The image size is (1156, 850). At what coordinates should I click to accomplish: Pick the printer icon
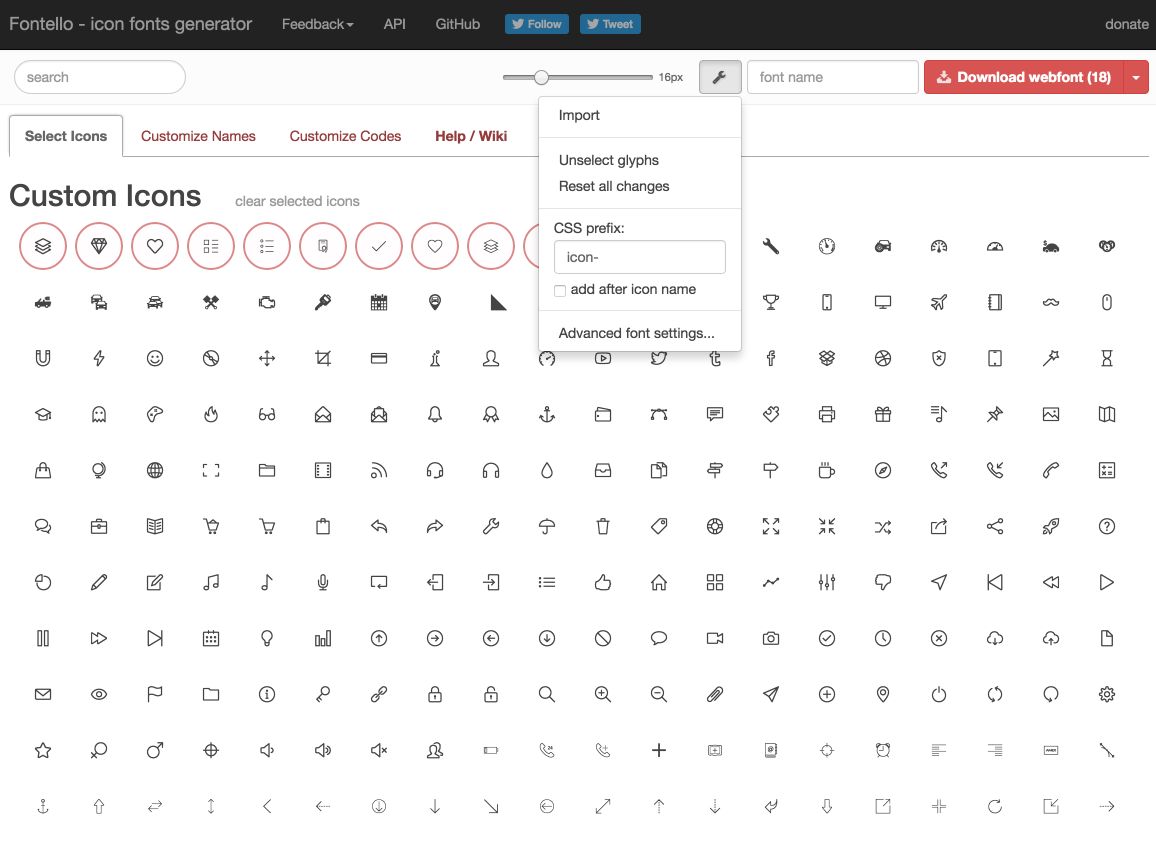pos(826,414)
